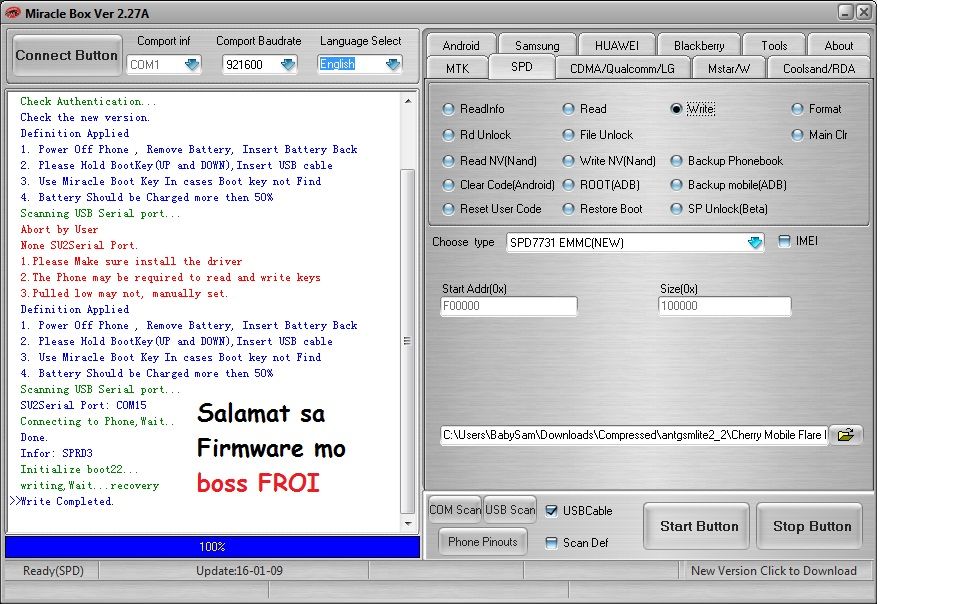
Task: Expand the Language Select dropdown
Action: point(392,64)
